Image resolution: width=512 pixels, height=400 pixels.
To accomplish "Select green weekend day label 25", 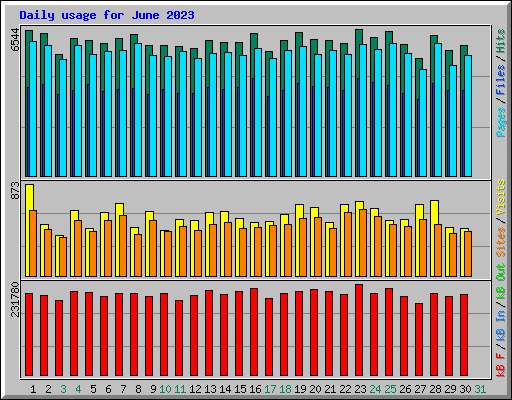I will pyautogui.click(x=390, y=389).
